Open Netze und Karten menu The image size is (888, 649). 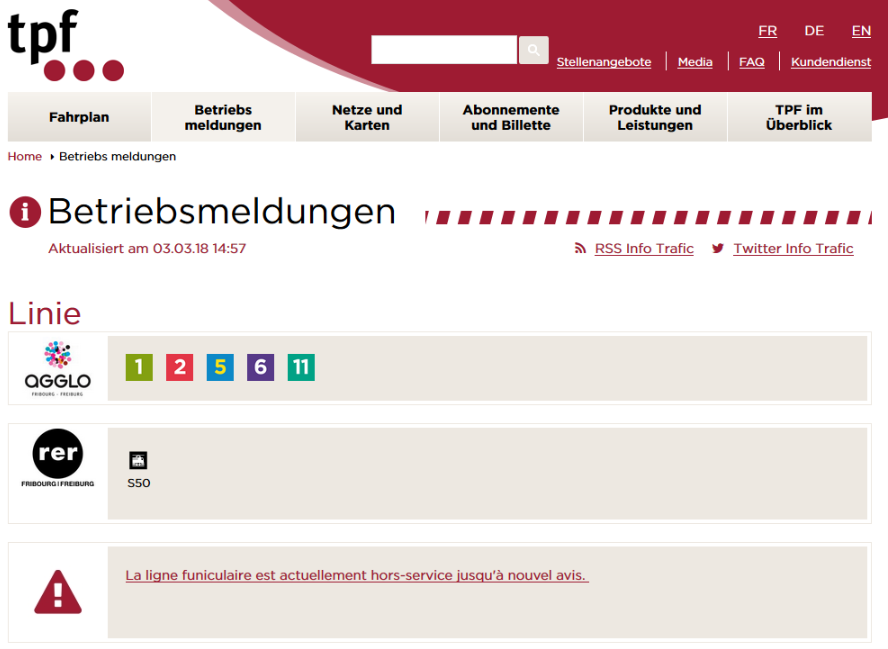click(367, 118)
